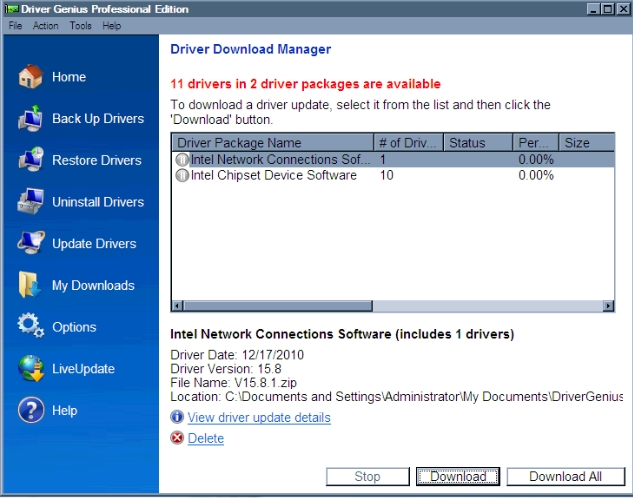This screenshot has width=633, height=498.
Task: Click the horizontal scrollbar right arrow
Action: pos(608,306)
